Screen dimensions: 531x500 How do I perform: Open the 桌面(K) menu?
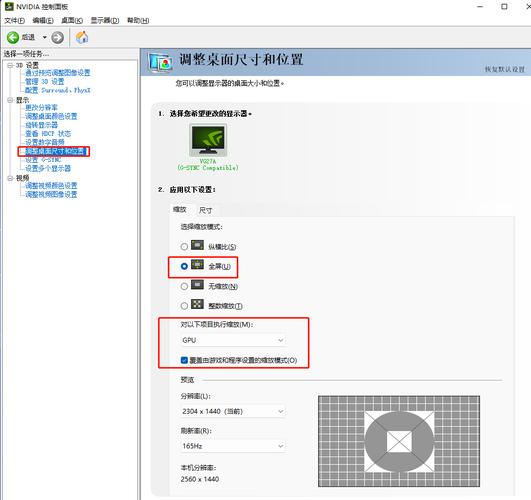coord(72,21)
